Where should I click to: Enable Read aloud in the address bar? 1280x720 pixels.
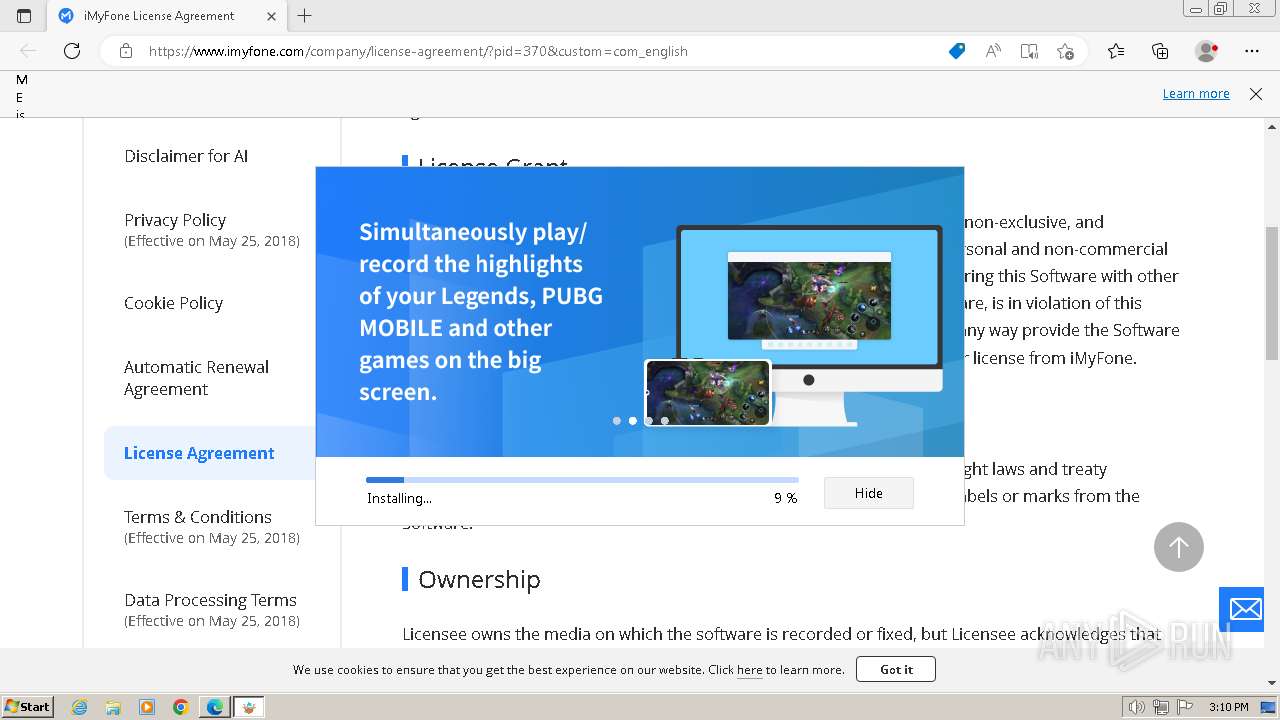993,51
